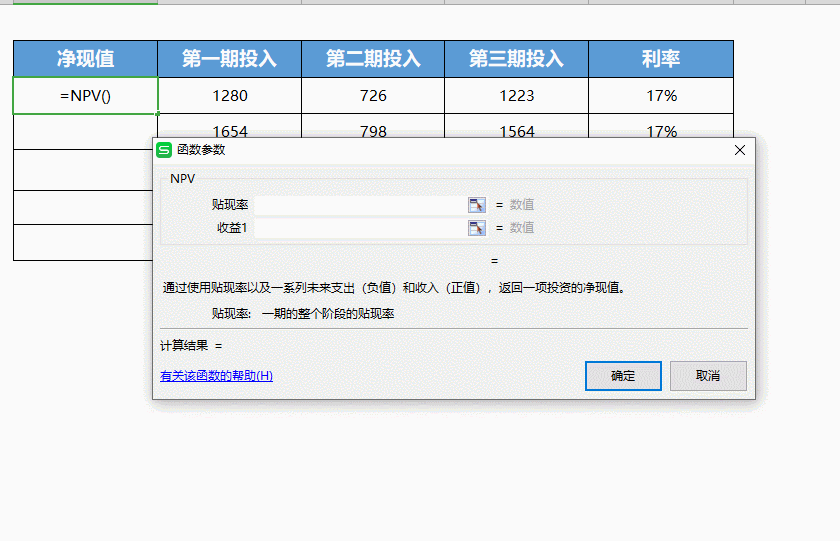Open 有关该函数的帮助(H) link
This screenshot has width=840, height=541.
[x=216, y=376]
